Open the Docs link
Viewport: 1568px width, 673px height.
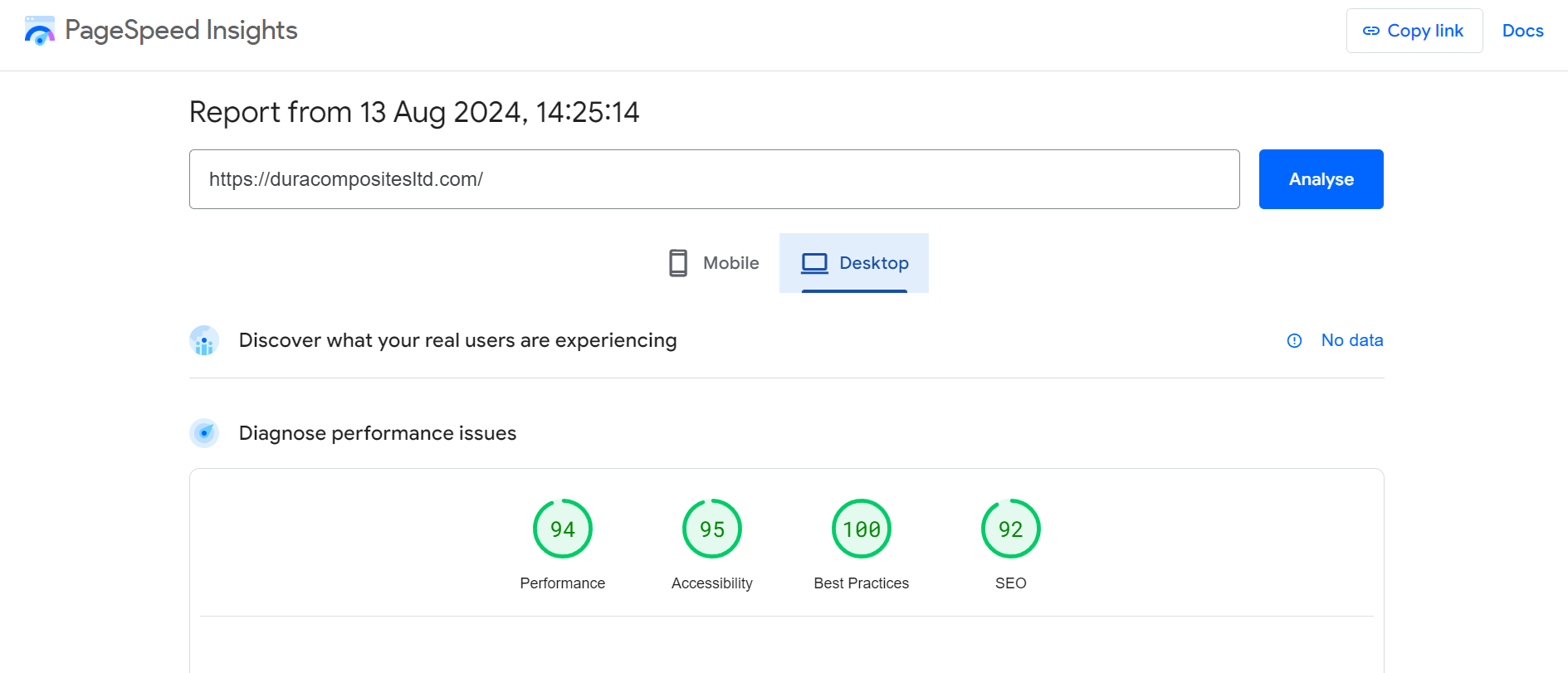(1523, 31)
